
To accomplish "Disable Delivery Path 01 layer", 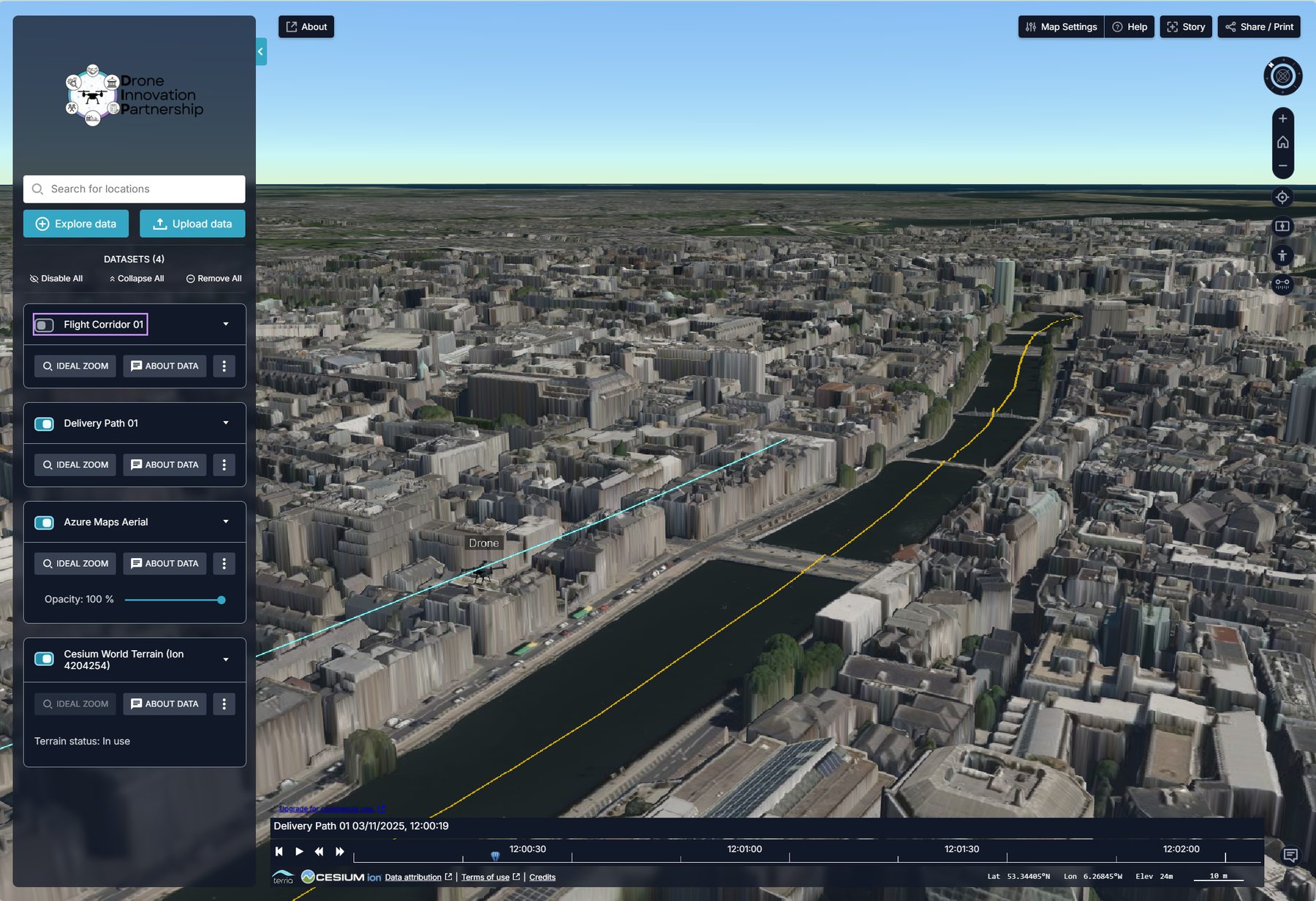I will pyautogui.click(x=45, y=423).
